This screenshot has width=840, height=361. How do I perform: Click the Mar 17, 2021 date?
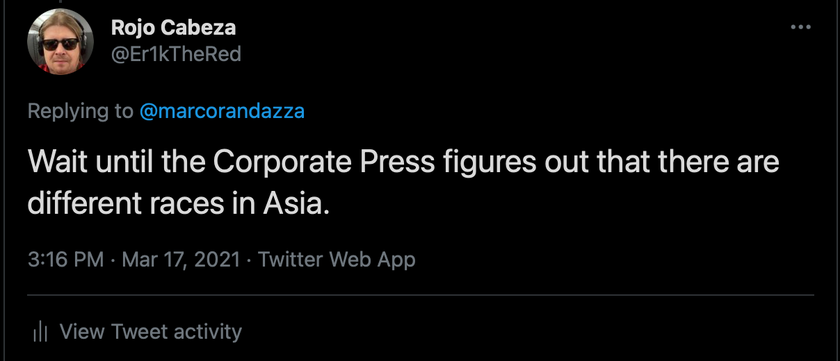[181, 260]
